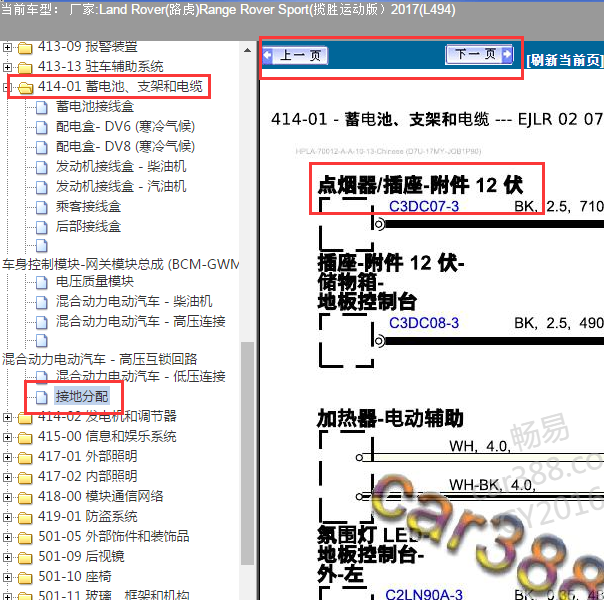Click page icon beside 接地分配
Image resolution: width=604 pixels, height=600 pixels.
42,397
